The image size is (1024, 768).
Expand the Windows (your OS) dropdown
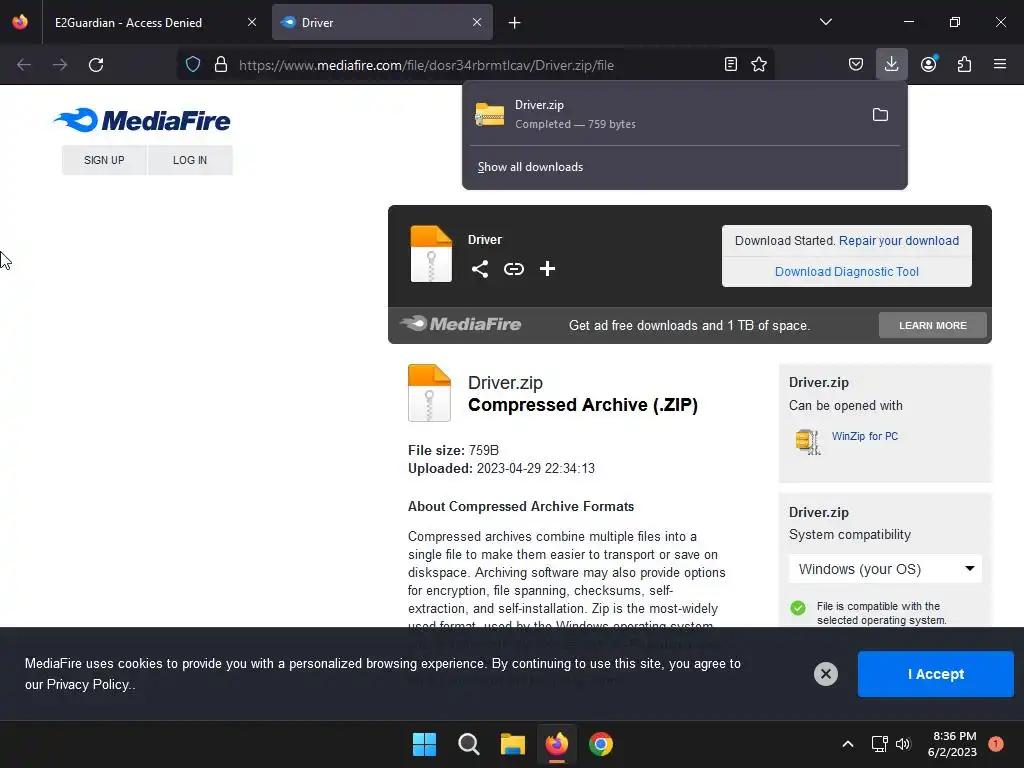(885, 569)
